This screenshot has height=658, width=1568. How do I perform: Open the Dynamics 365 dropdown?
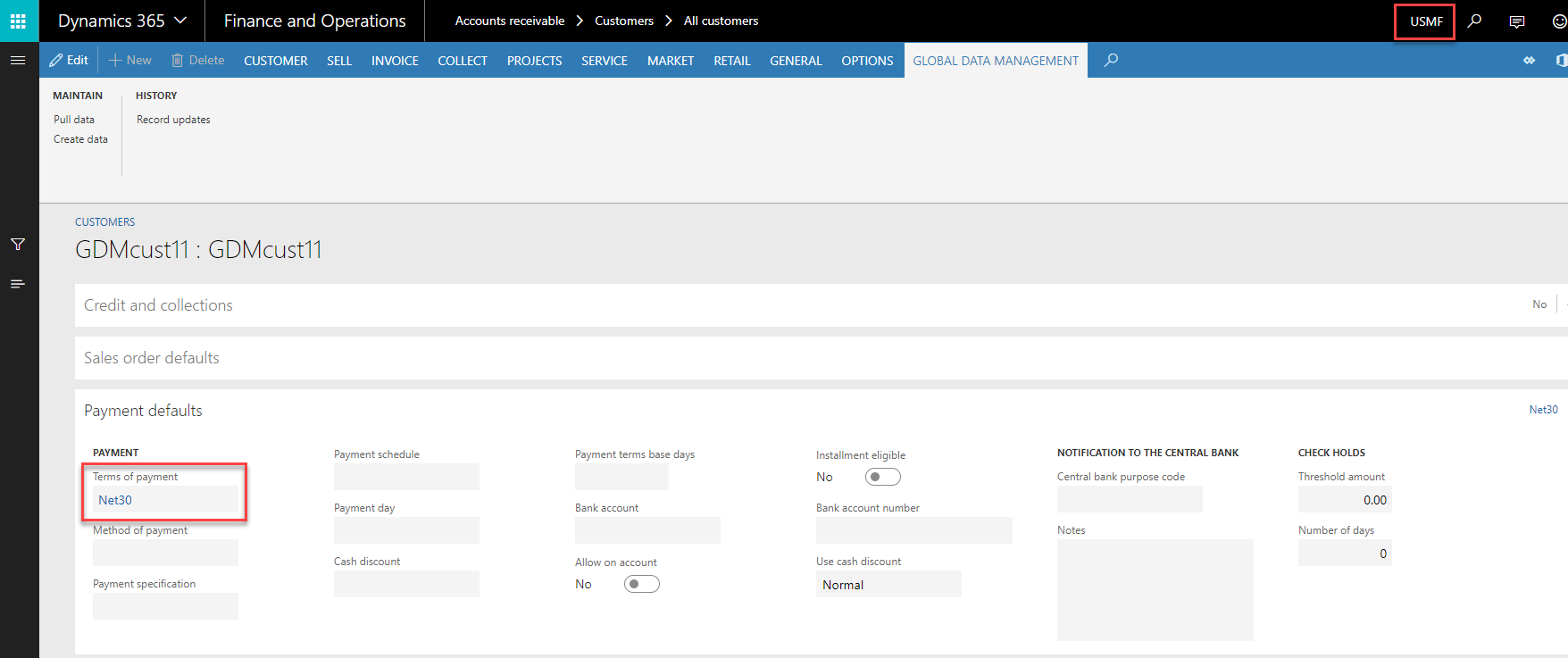pyautogui.click(x=122, y=21)
